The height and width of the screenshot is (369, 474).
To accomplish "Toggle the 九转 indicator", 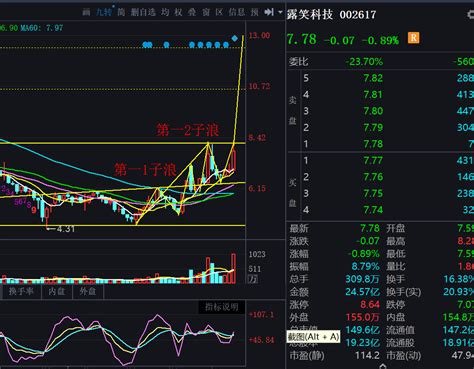I will click(104, 12).
